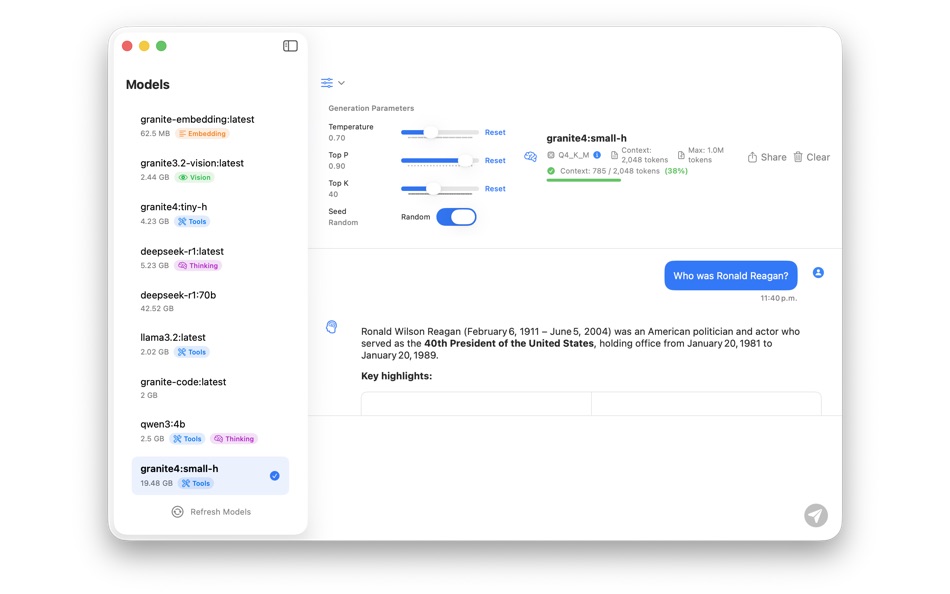The width and height of the screenshot is (950, 594).
Task: Open the sidebar toggle at top left
Action: pos(289,45)
